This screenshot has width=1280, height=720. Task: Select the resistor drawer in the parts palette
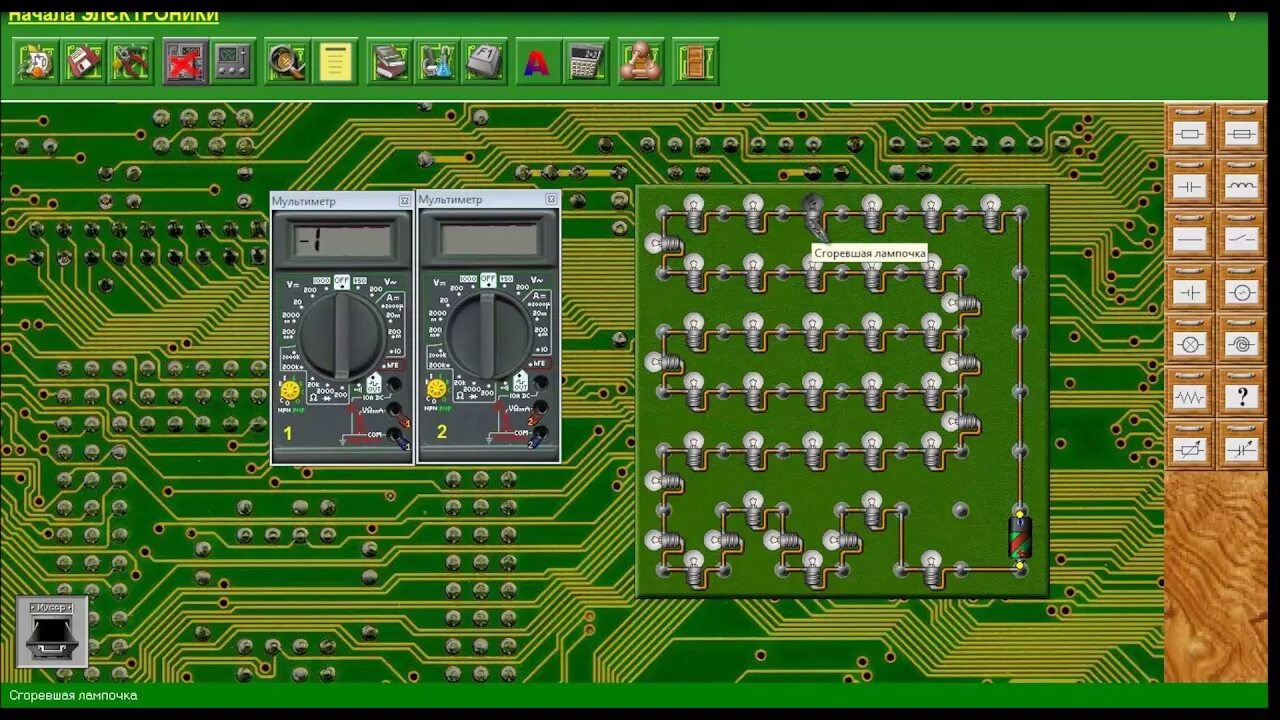pyautogui.click(x=1190, y=130)
